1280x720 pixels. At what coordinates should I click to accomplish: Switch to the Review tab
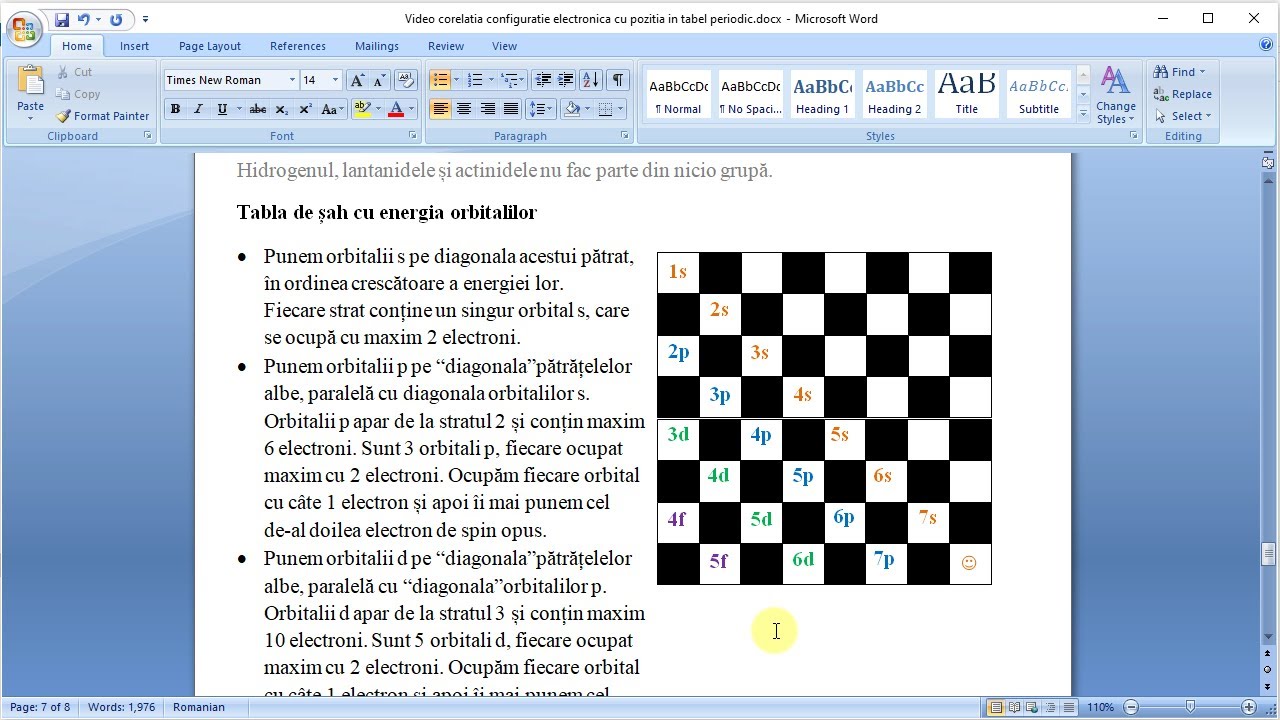tap(446, 46)
